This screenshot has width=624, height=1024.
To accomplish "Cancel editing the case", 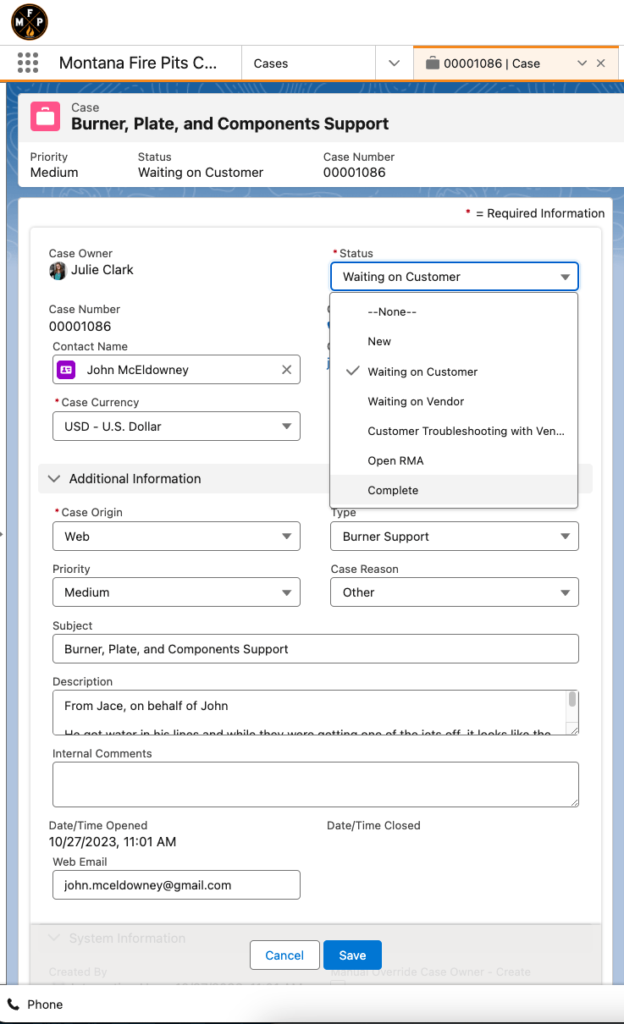I will 285,955.
